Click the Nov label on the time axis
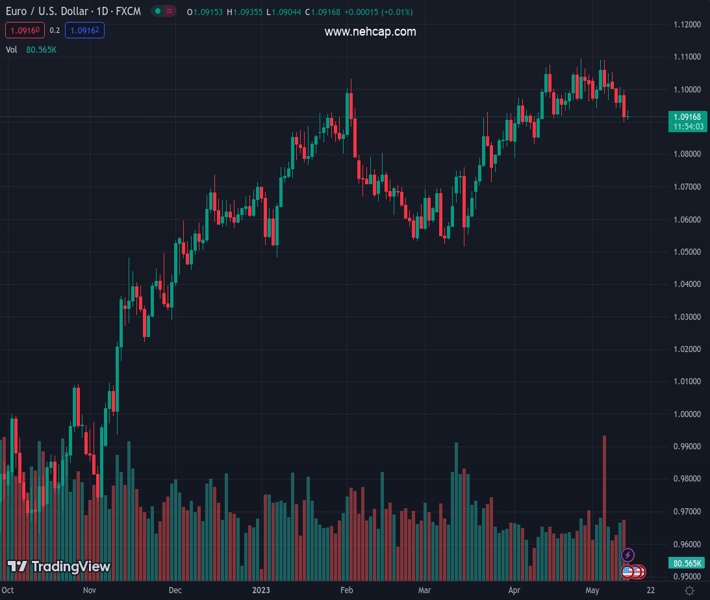Screen dimensions: 710x600 89,591
